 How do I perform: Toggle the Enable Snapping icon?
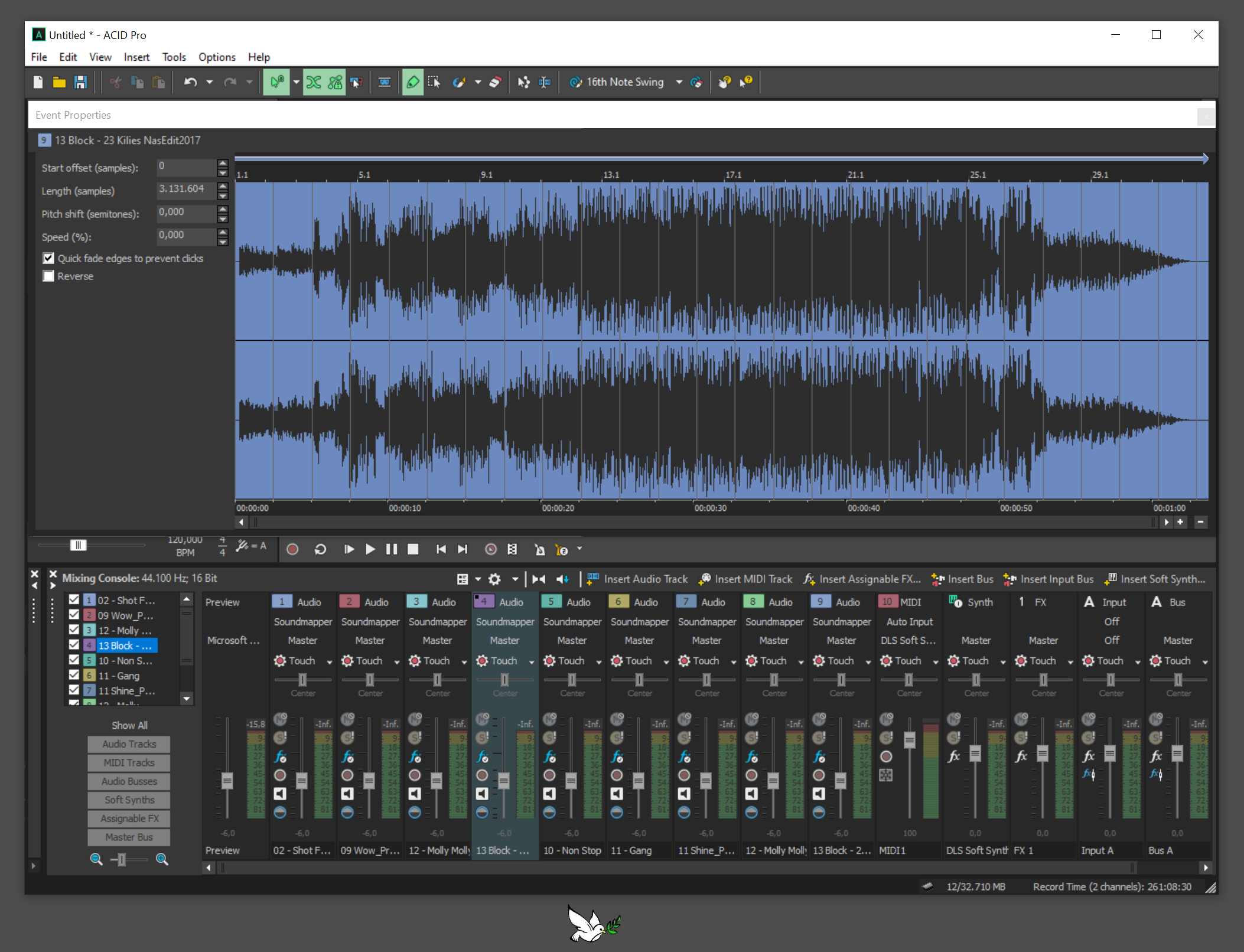point(276,82)
